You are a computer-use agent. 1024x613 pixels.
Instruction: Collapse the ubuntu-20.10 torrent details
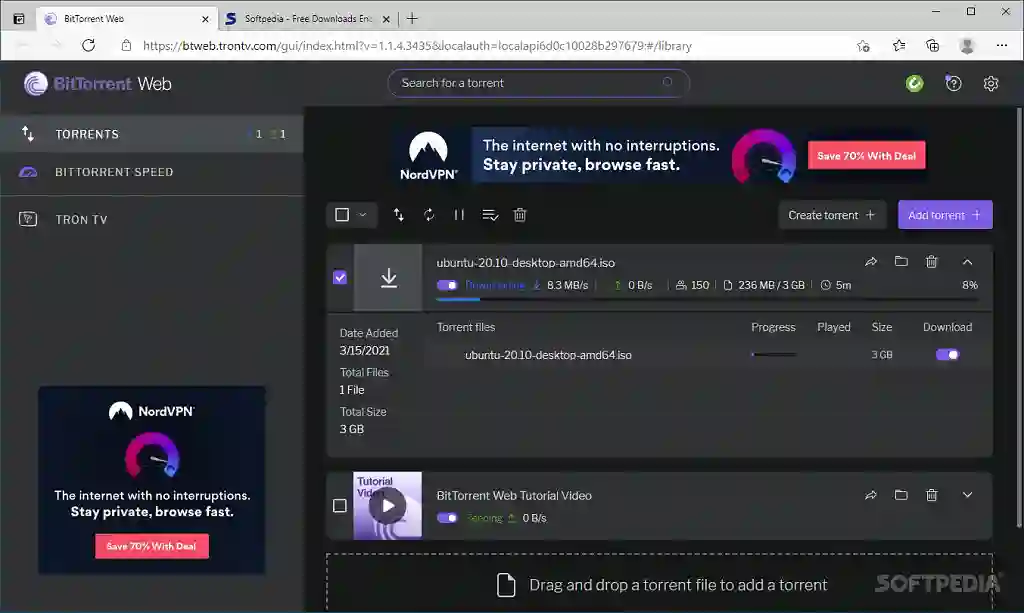967,262
